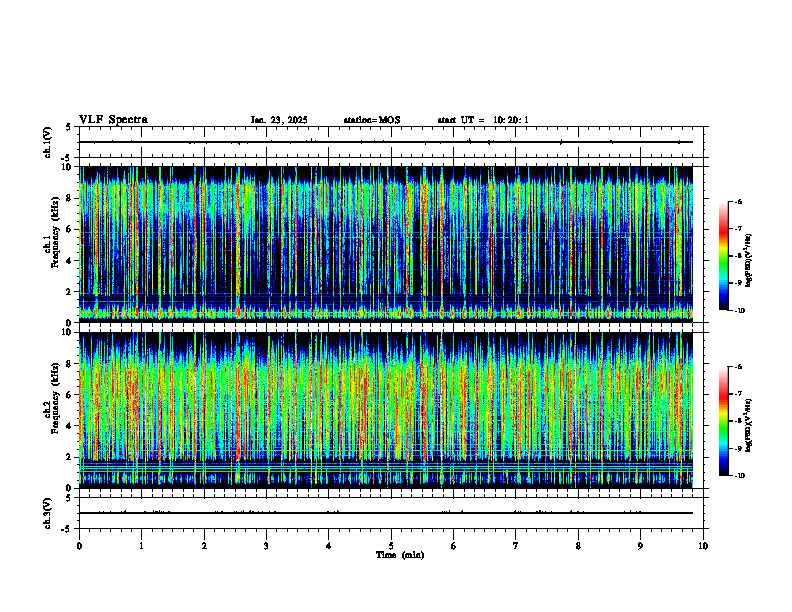Viewport: 792px width, 612px height.
Task: Click the time axis tick label "9"
Action: point(640,546)
